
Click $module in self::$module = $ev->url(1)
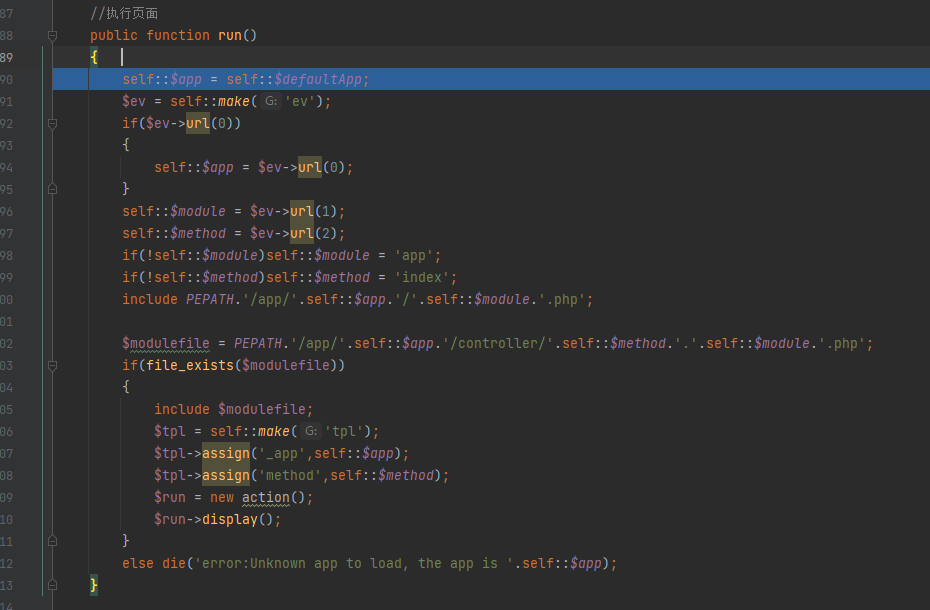tap(198, 211)
